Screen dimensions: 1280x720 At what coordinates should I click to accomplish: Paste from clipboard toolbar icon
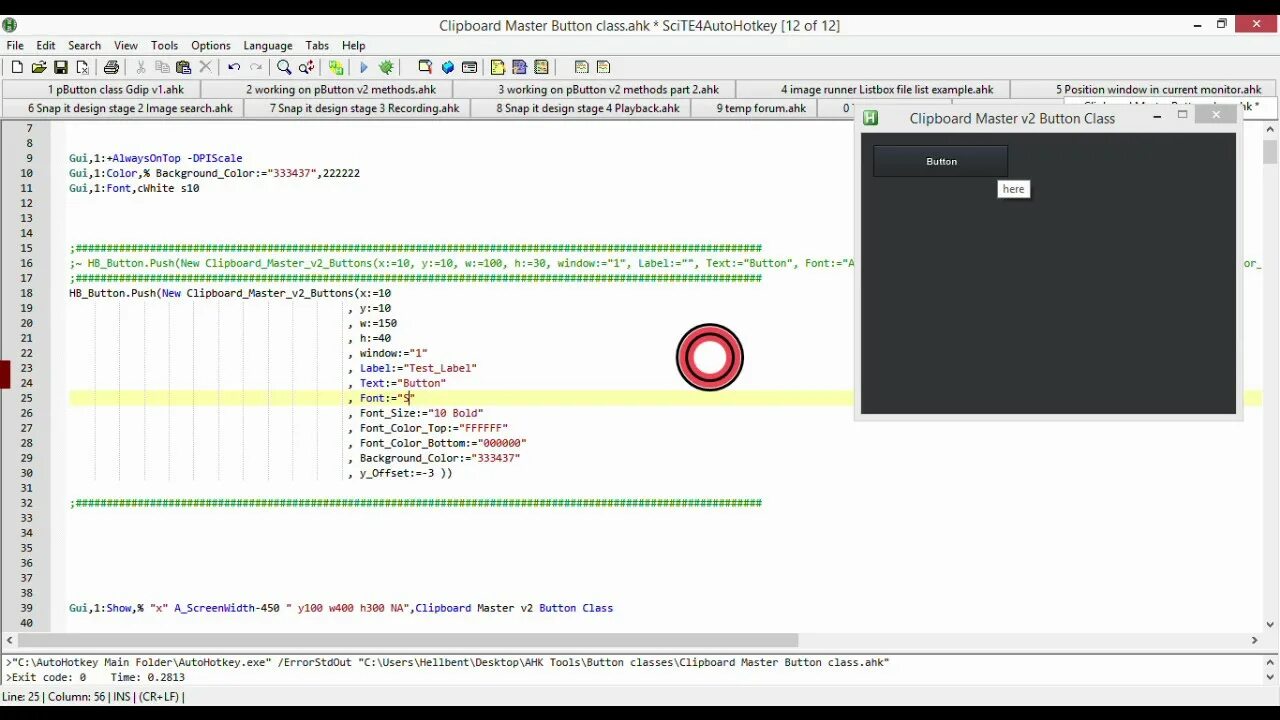183,67
